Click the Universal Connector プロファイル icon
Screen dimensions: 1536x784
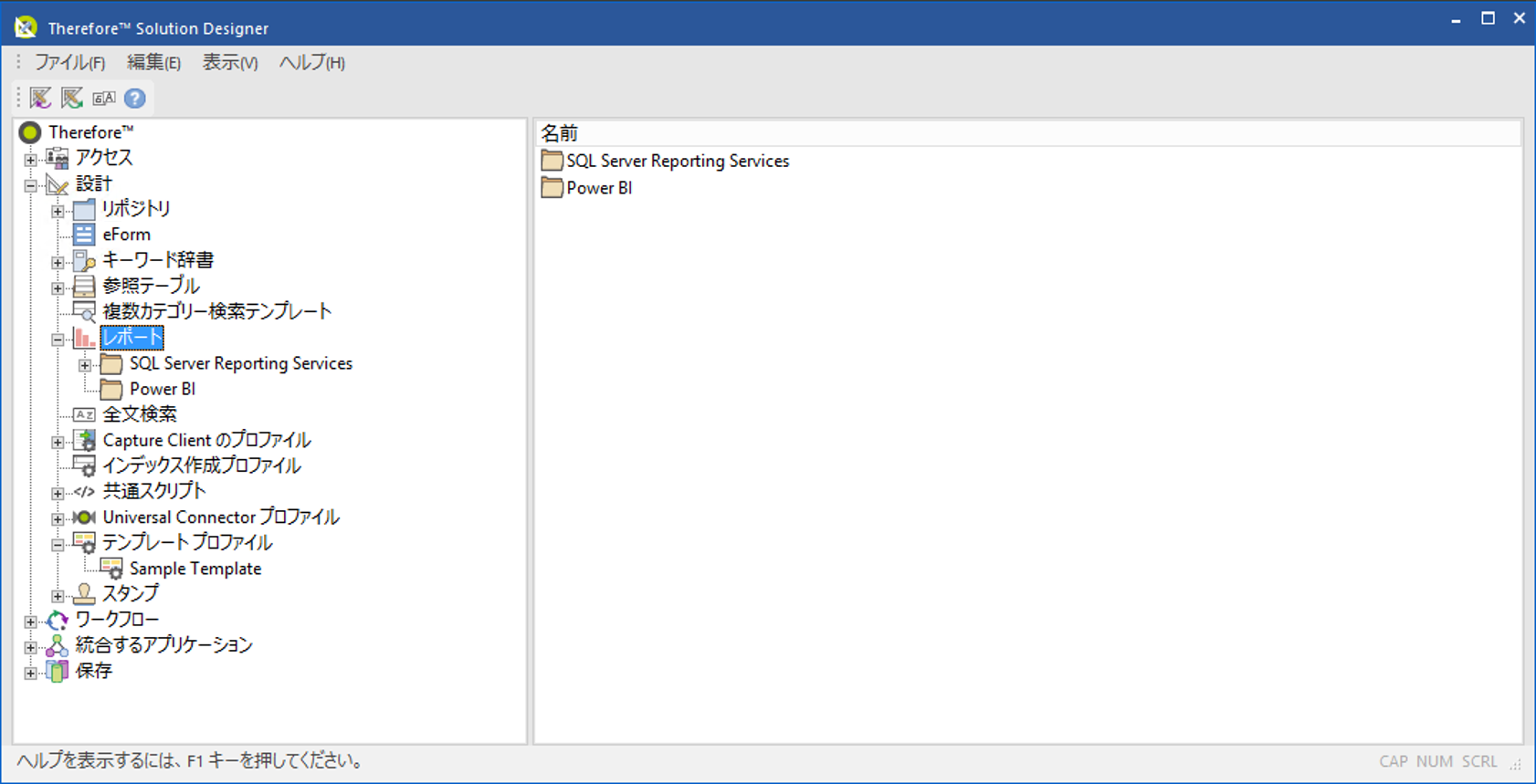pyautogui.click(x=84, y=517)
